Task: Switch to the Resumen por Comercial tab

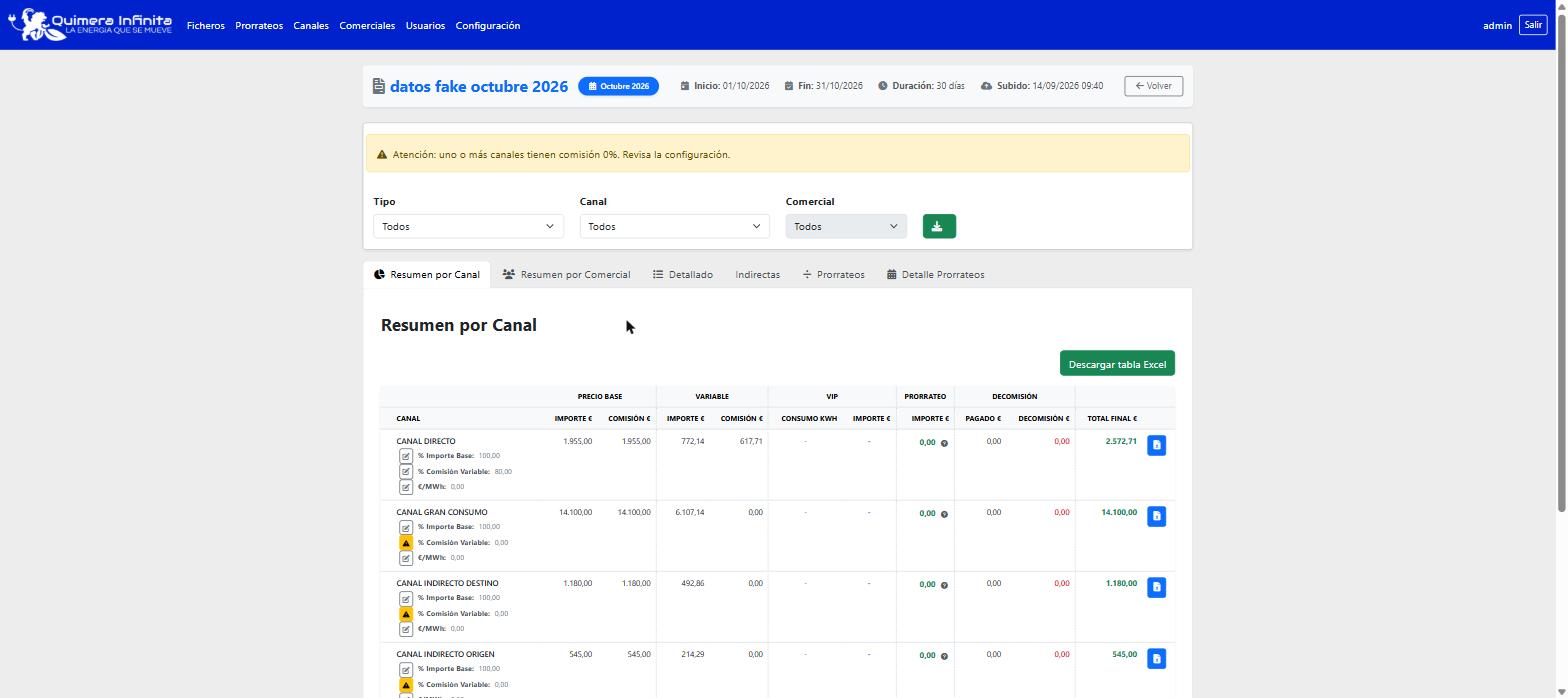Action: point(566,275)
